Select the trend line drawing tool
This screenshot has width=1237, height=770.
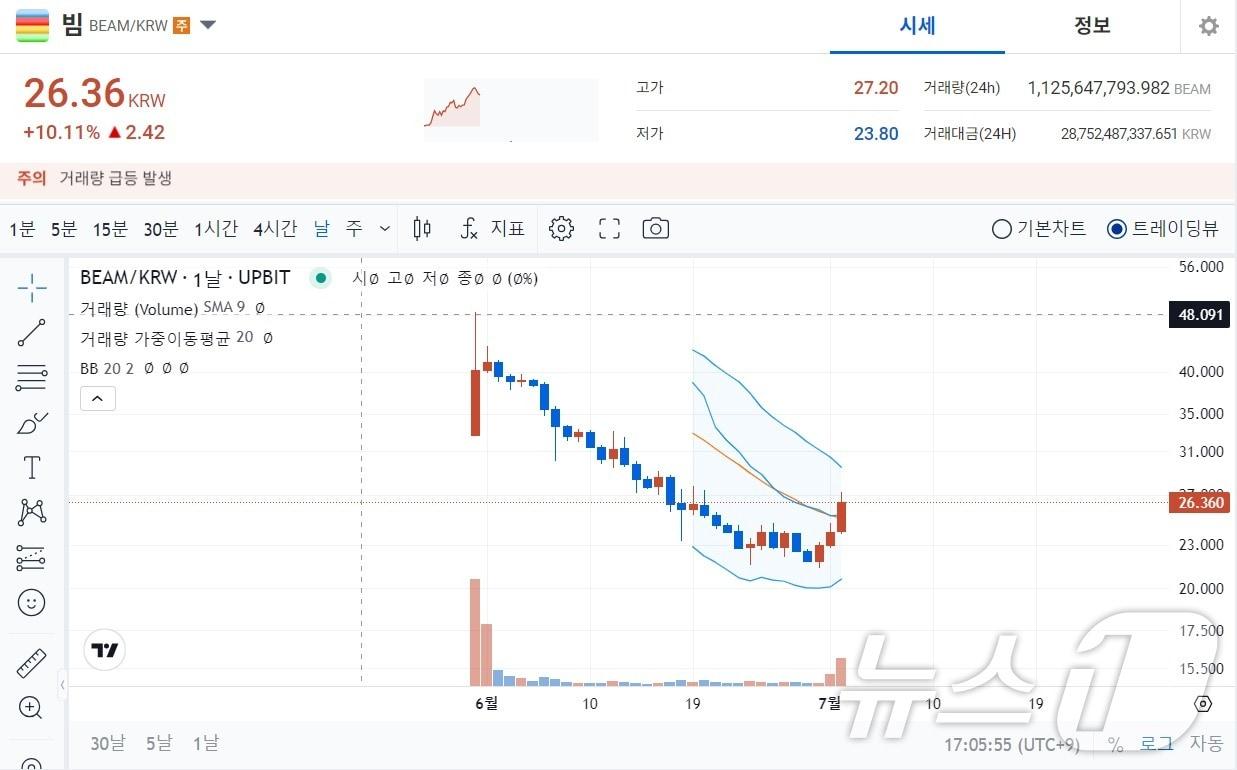click(x=31, y=333)
